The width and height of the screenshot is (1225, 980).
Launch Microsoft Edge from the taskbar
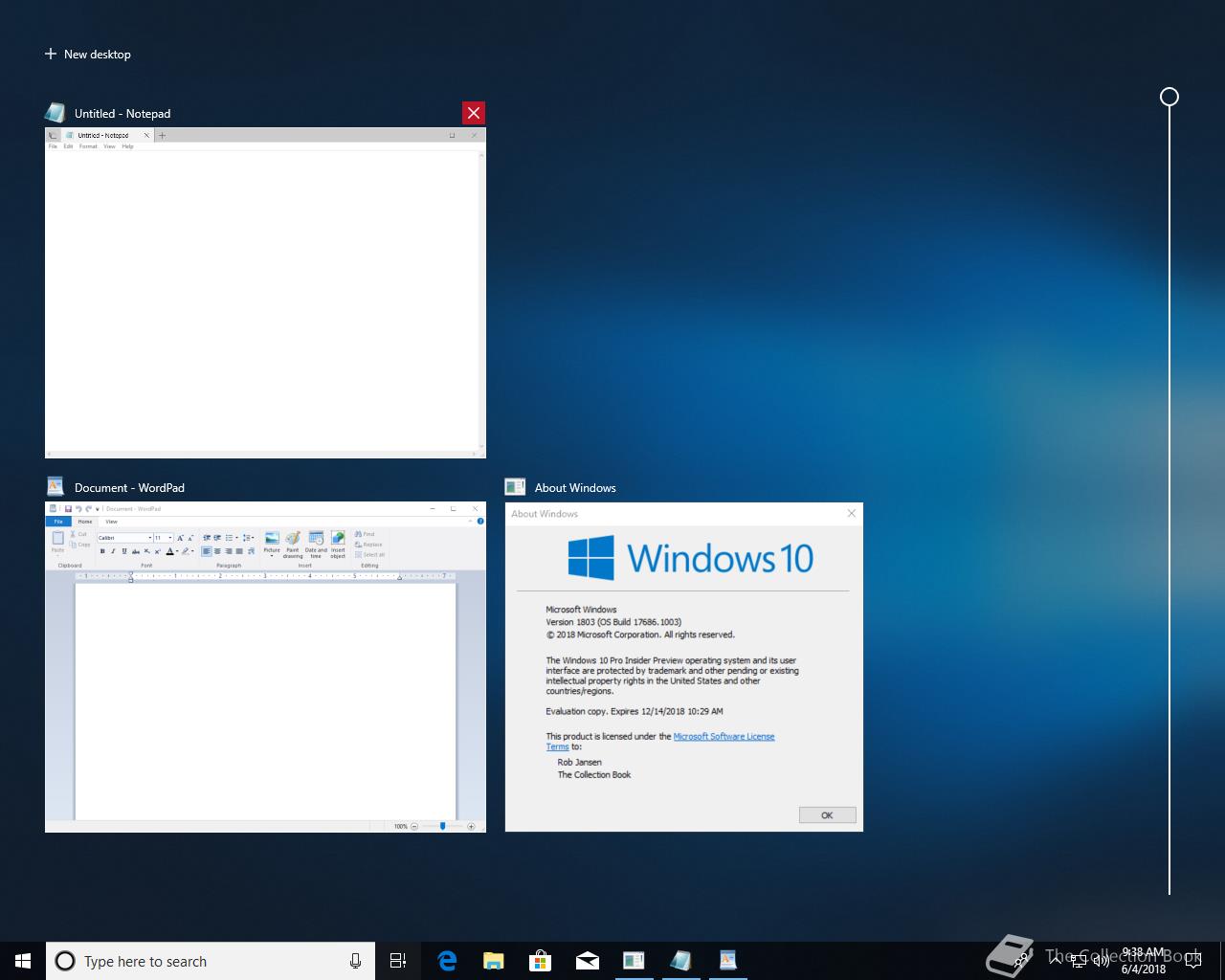click(447, 961)
